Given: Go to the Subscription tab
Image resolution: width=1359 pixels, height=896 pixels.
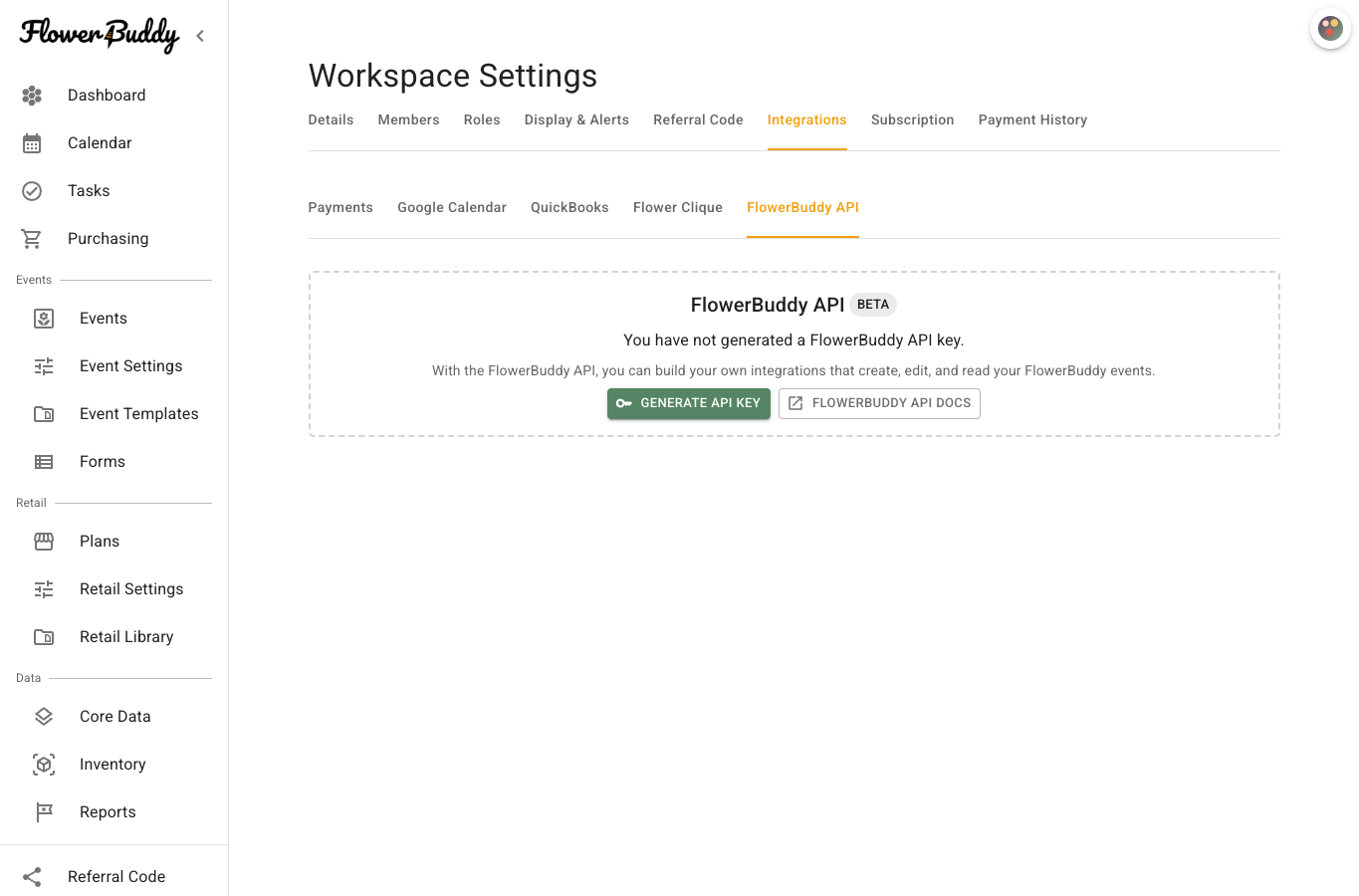Looking at the screenshot, I should point(912,120).
